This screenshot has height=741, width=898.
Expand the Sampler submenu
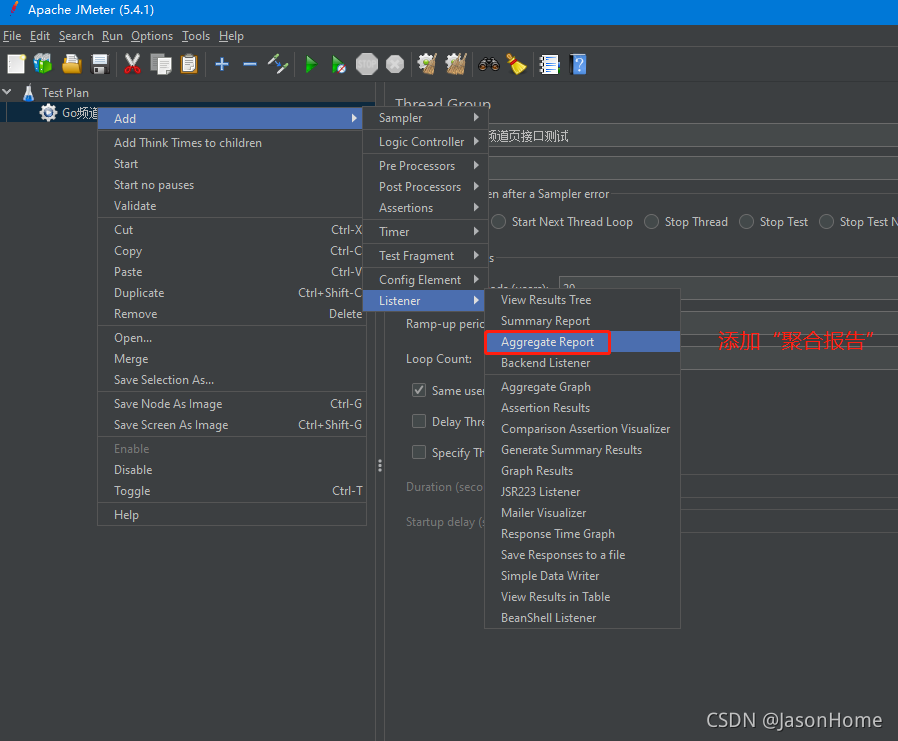point(426,118)
